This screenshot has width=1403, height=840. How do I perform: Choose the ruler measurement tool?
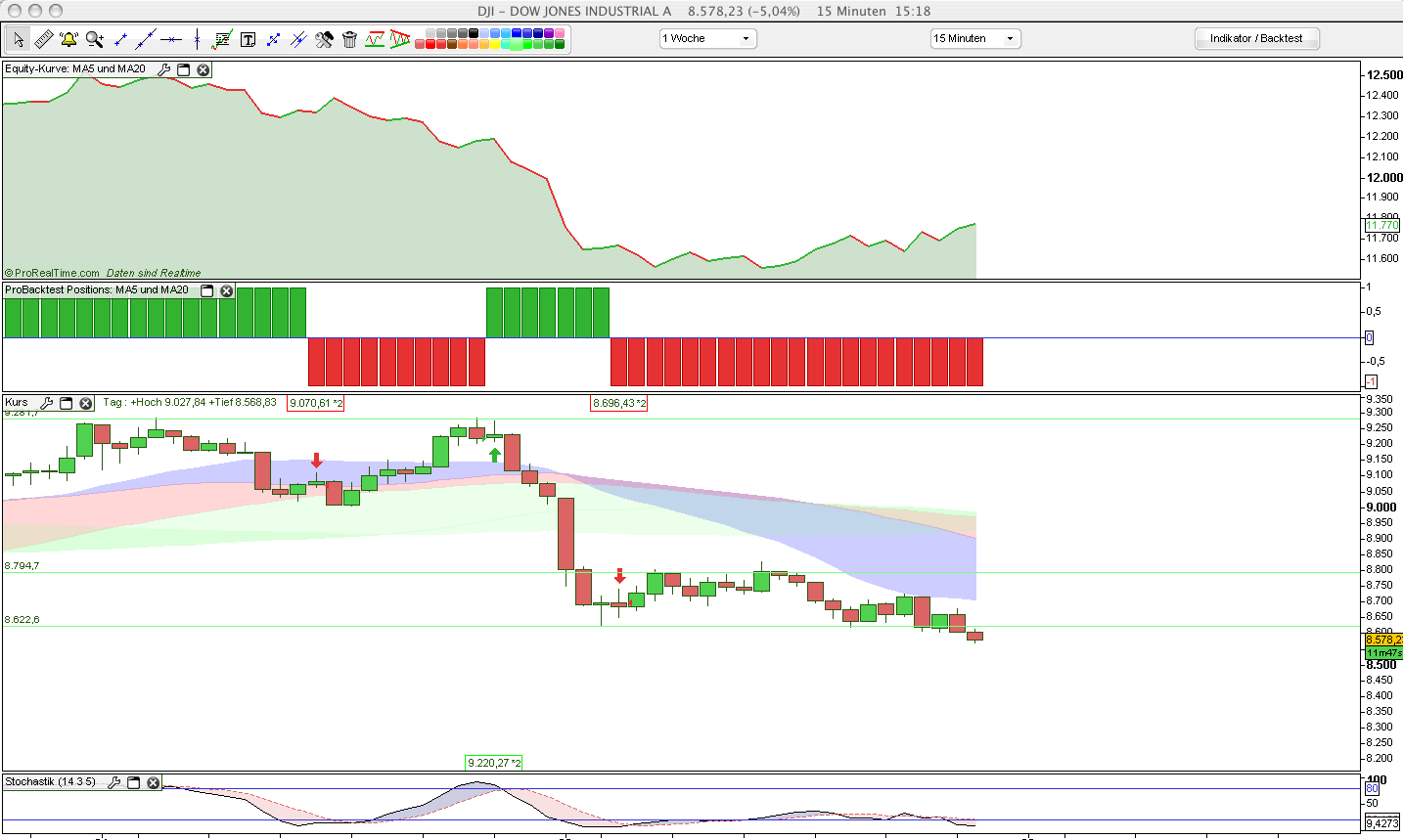(43, 39)
